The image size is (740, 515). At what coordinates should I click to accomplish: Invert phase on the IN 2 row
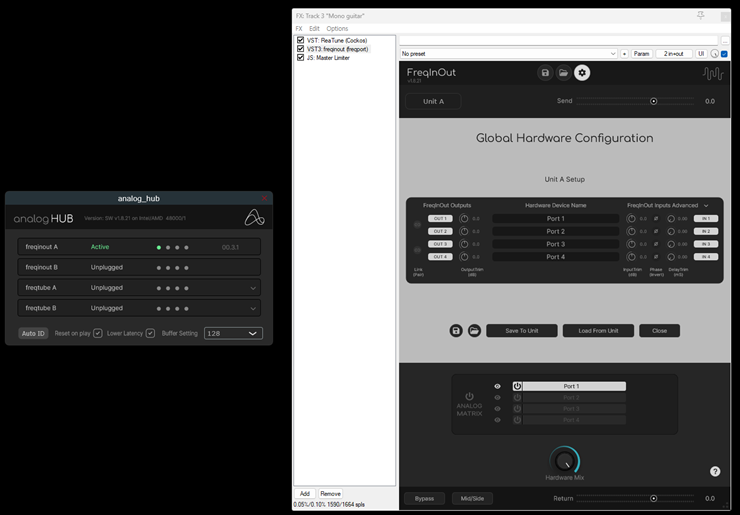[656, 231]
